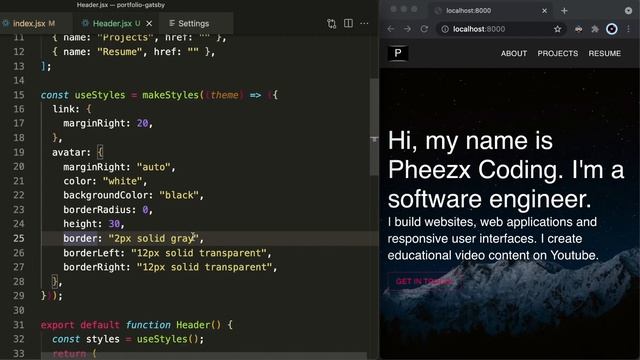Go back in the browser
Viewport: 640px width, 360px height.
coord(391,29)
